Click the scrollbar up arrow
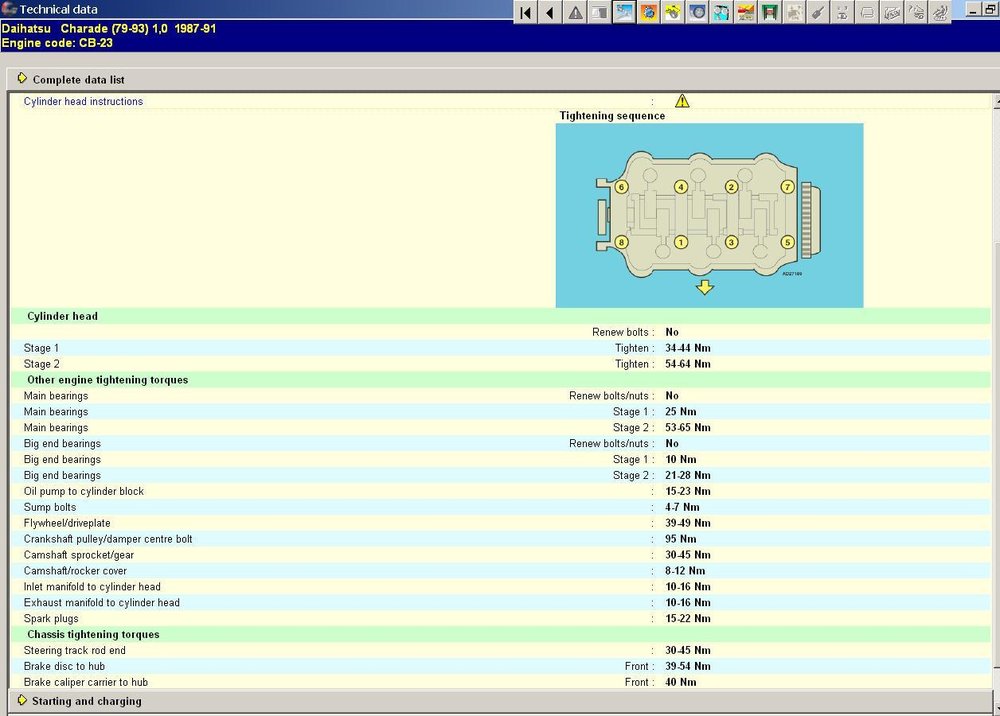Image resolution: width=1000 pixels, height=716 pixels. [996, 102]
